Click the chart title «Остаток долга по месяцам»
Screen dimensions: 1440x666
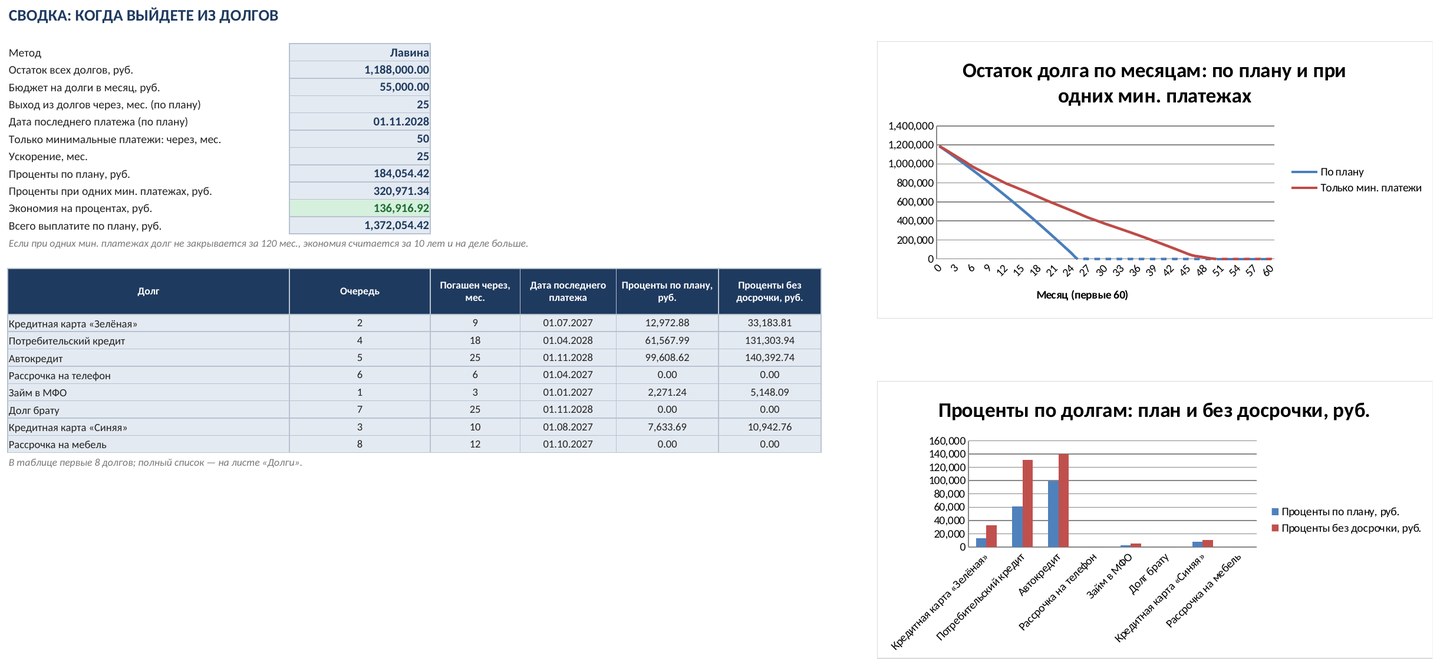point(1154,84)
